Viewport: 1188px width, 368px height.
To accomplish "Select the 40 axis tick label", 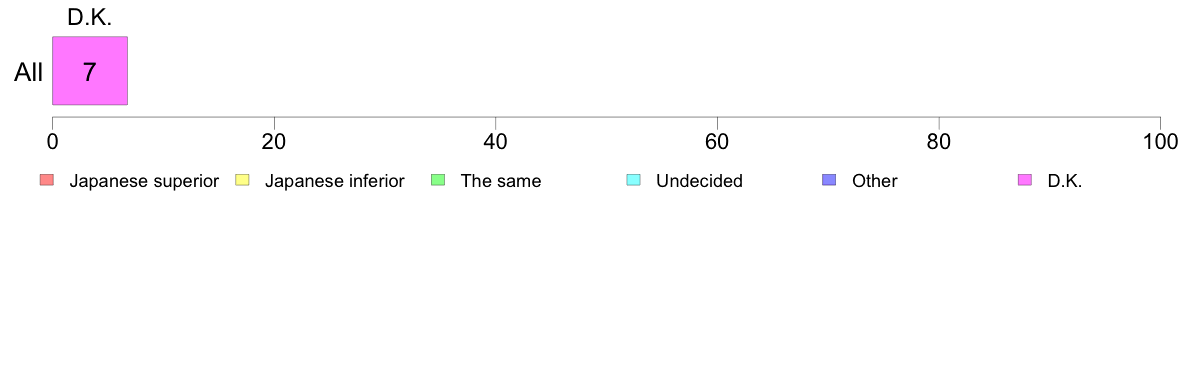I will 496,141.
